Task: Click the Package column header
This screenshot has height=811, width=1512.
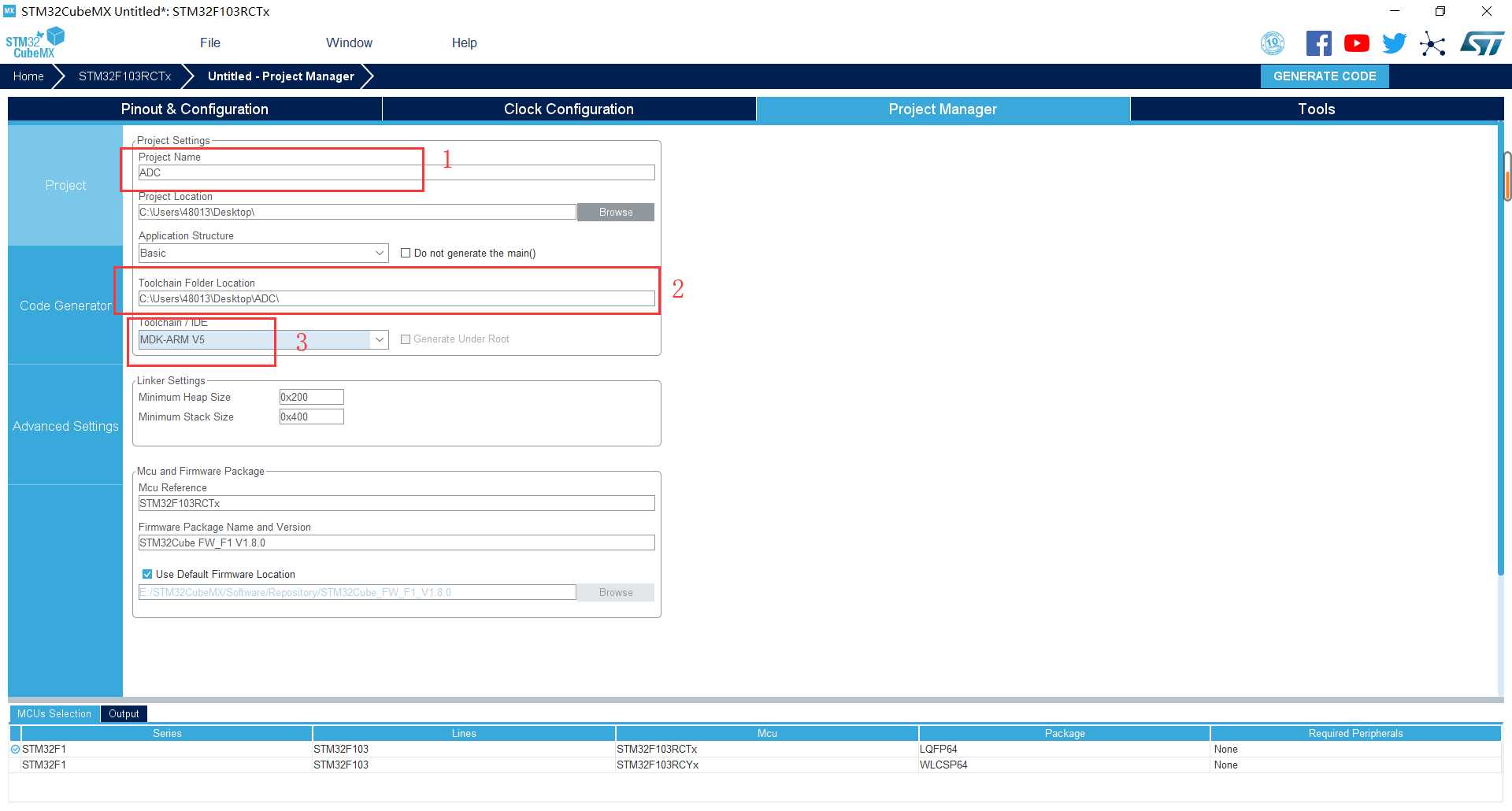Action: click(1065, 733)
